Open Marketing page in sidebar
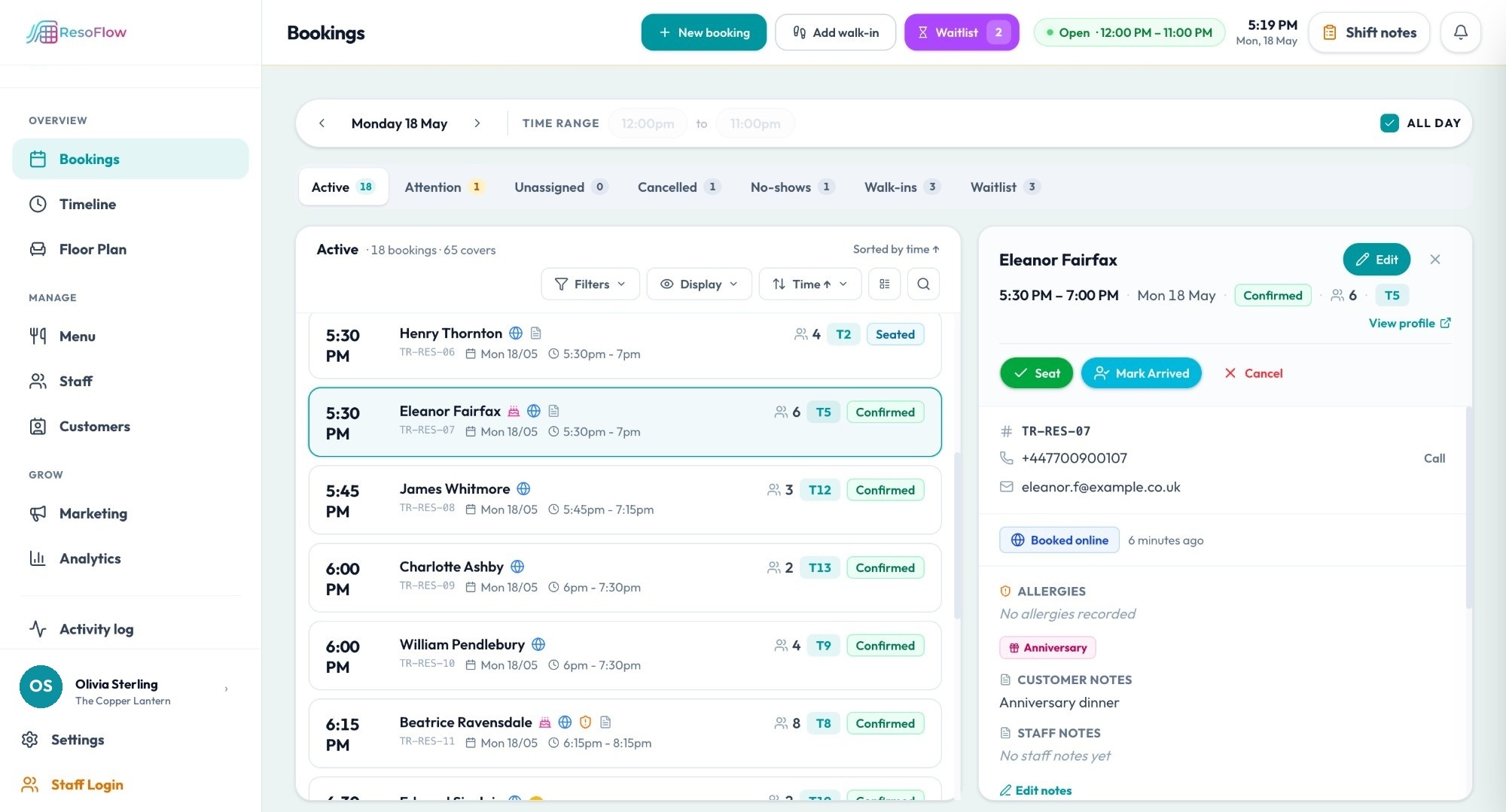The image size is (1506, 812). 130,514
